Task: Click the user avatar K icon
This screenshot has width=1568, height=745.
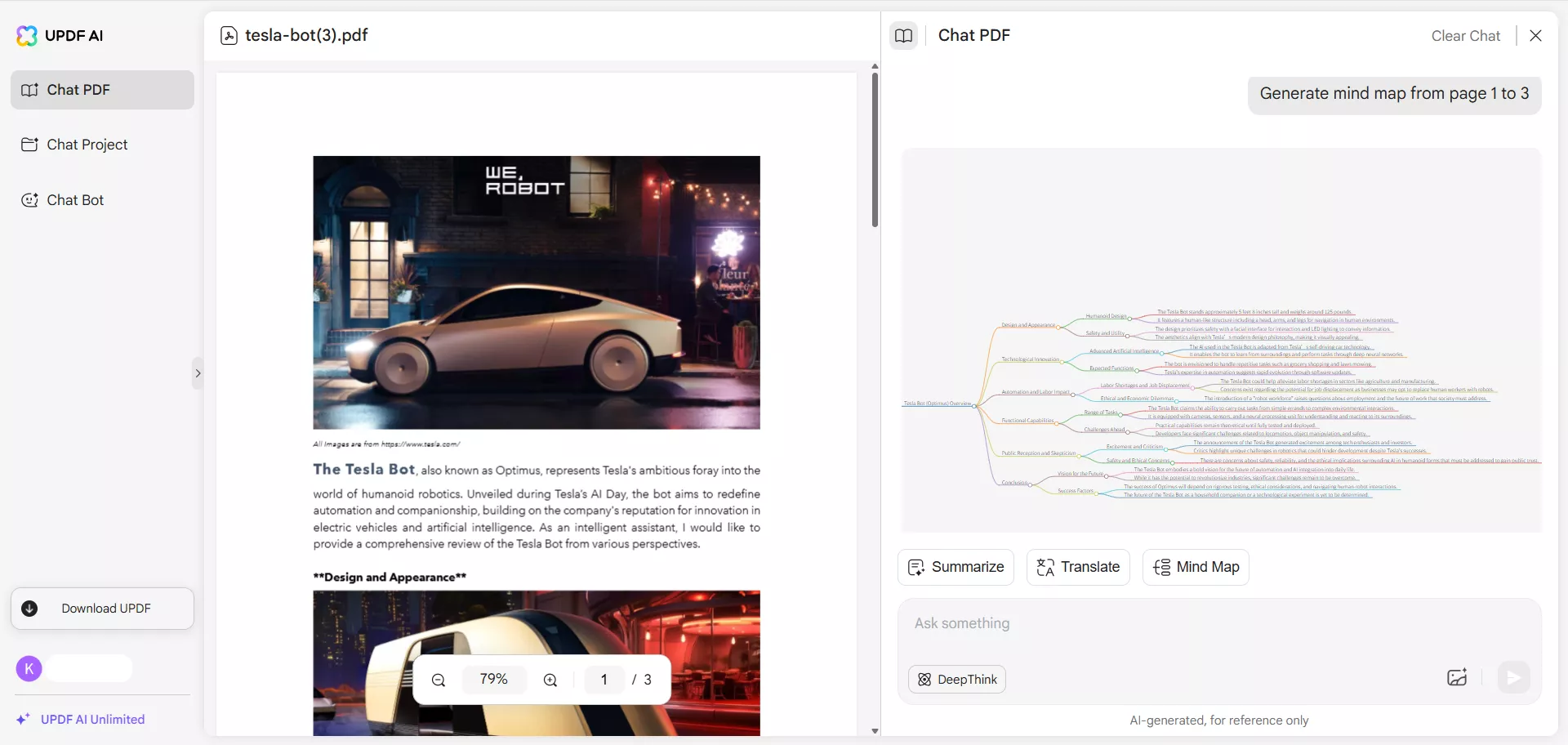Action: click(29, 669)
